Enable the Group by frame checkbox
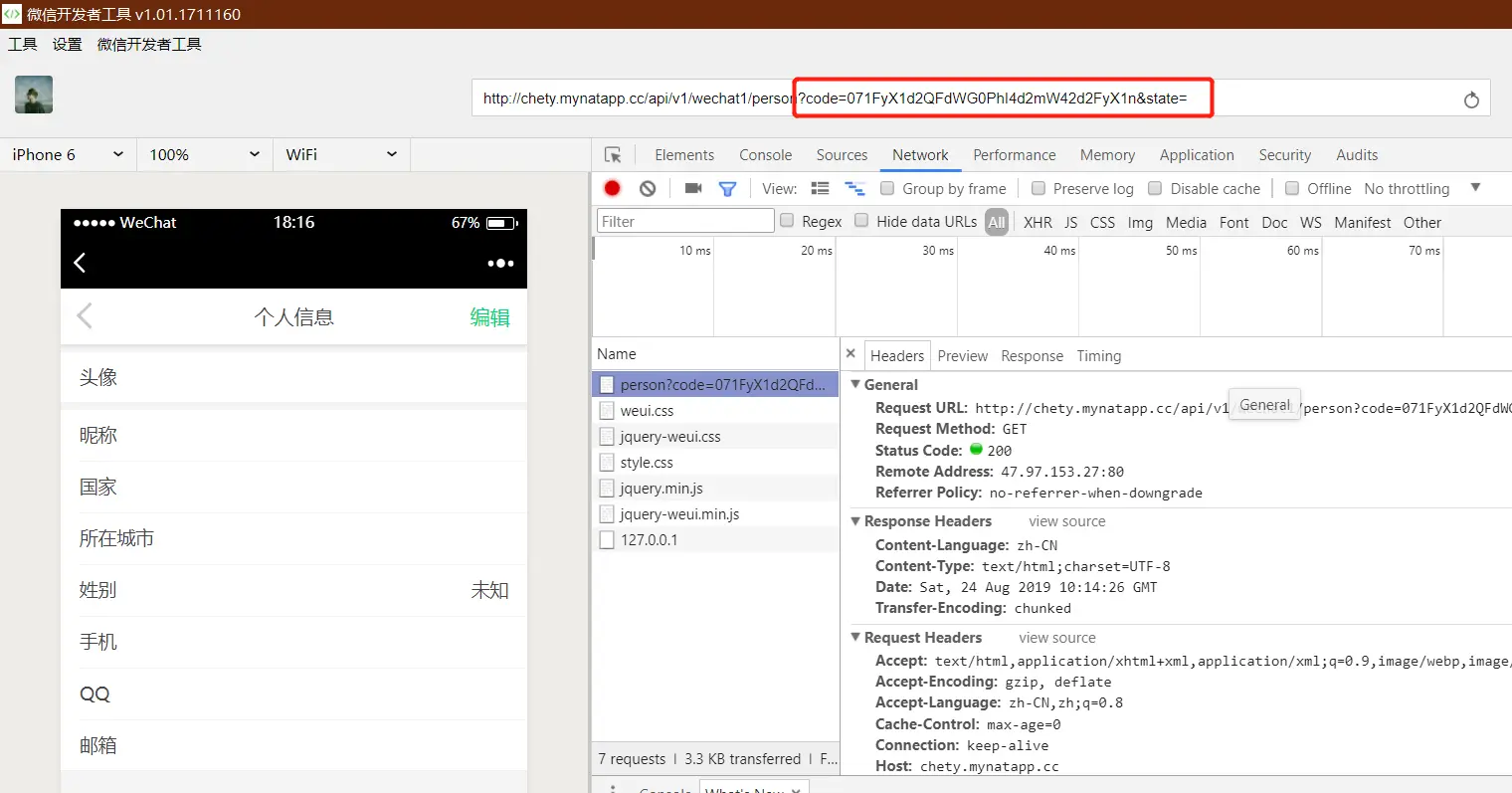Screen dimensions: 1512x793 pos(887,188)
